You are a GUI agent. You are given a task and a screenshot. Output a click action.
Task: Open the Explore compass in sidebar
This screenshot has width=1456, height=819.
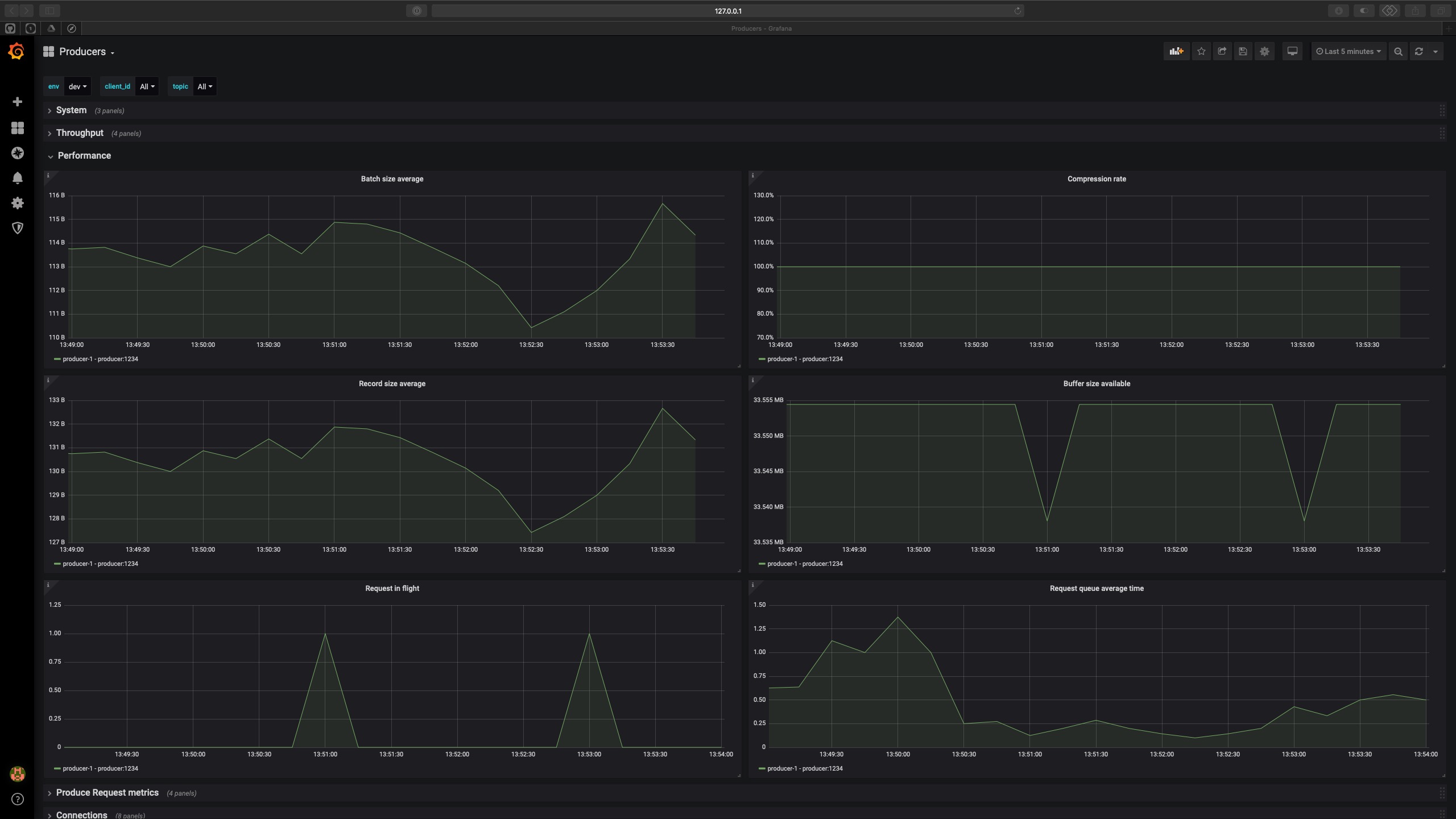[18, 153]
